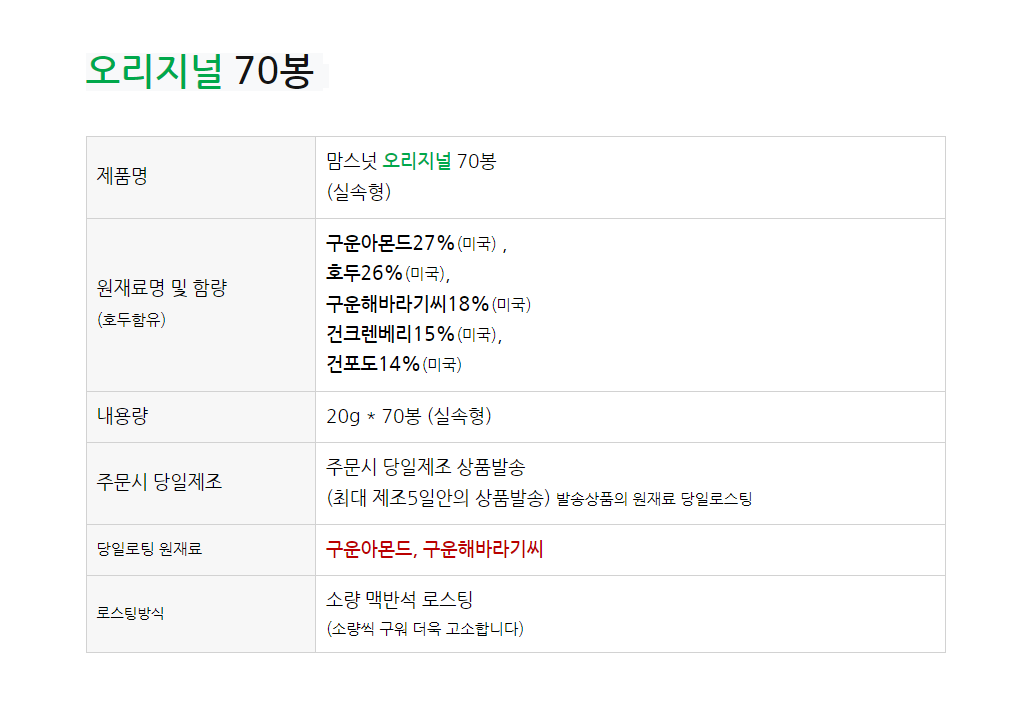The image size is (1032, 727).
Task: Click the 구운아몬드27% ingredient line
Action: (x=390, y=243)
